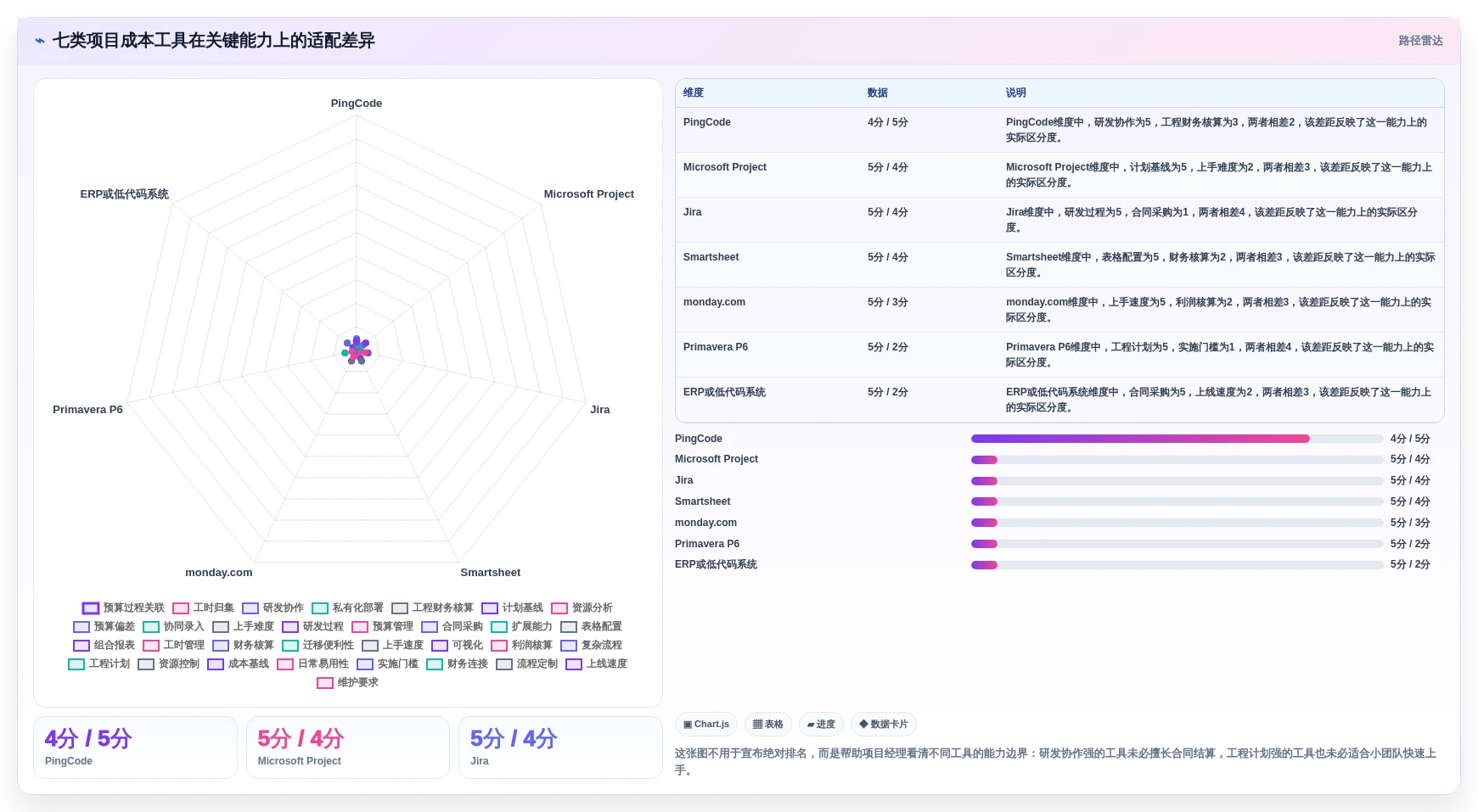1478x812 pixels.
Task: Click the 路径雷达 label in the header
Action: click(1420, 41)
